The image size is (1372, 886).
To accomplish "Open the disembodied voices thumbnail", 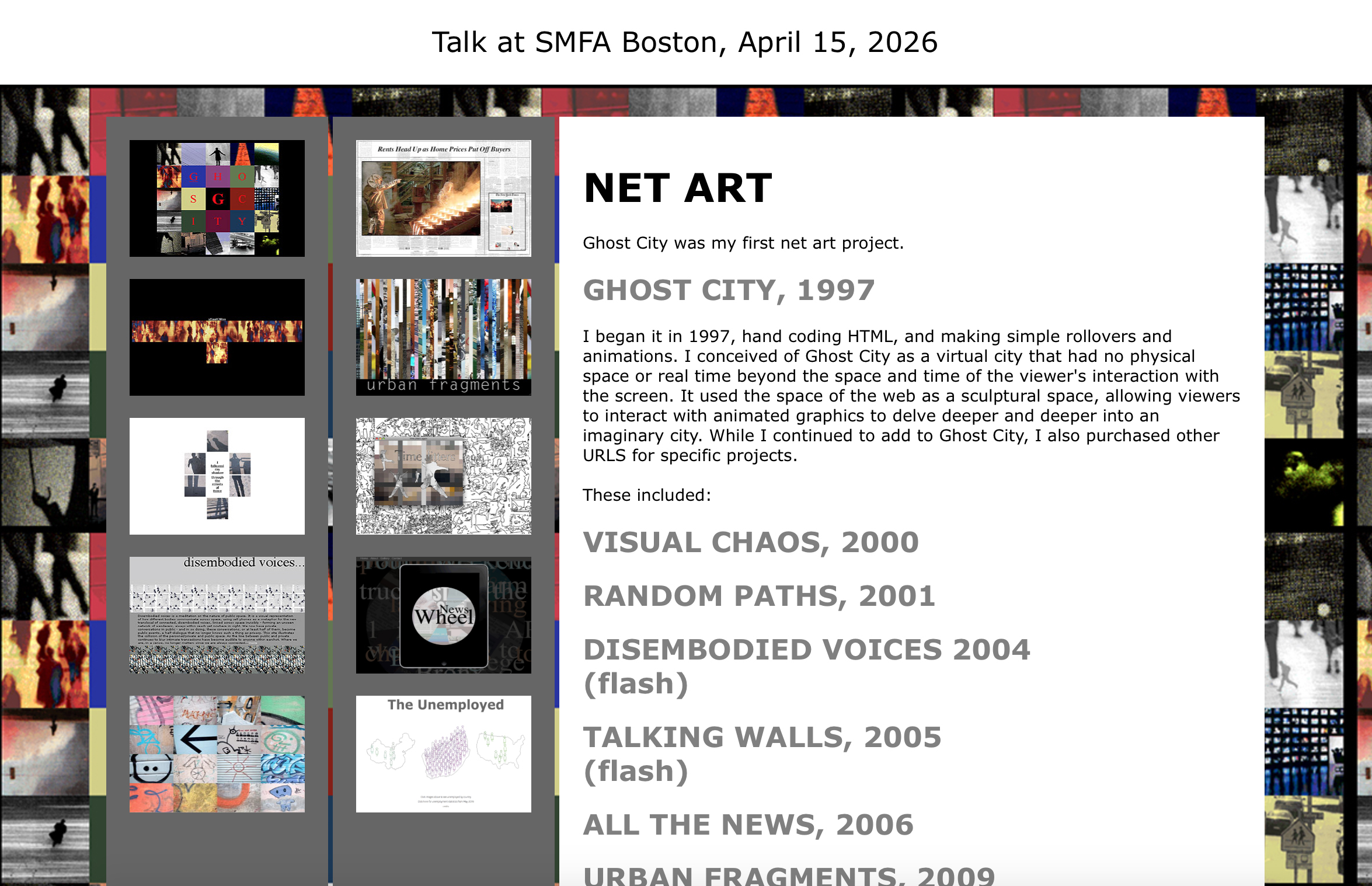I will click(x=217, y=615).
